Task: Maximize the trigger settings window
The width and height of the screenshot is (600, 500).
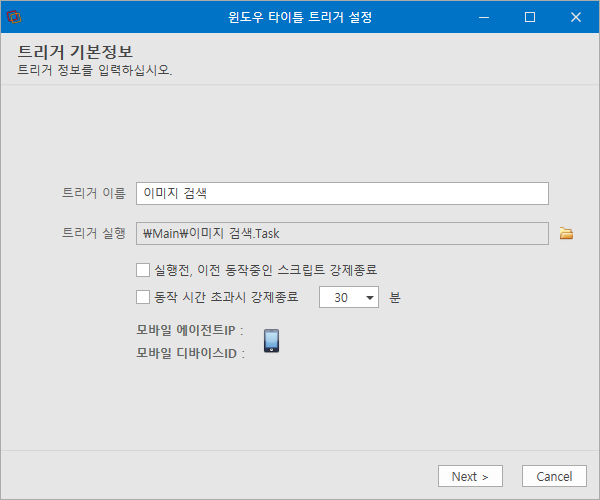Action: [530, 17]
